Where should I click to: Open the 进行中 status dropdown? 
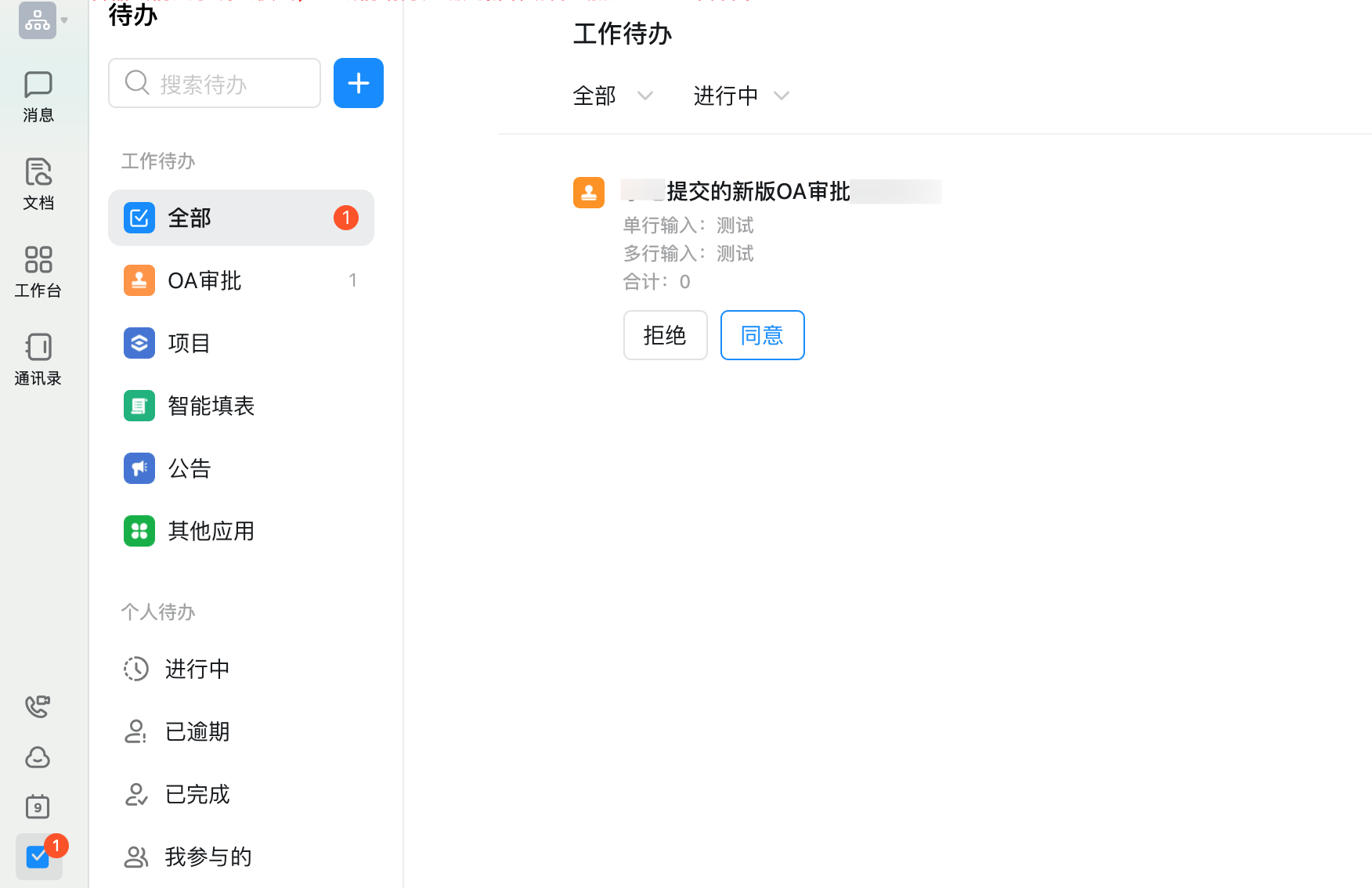[739, 95]
